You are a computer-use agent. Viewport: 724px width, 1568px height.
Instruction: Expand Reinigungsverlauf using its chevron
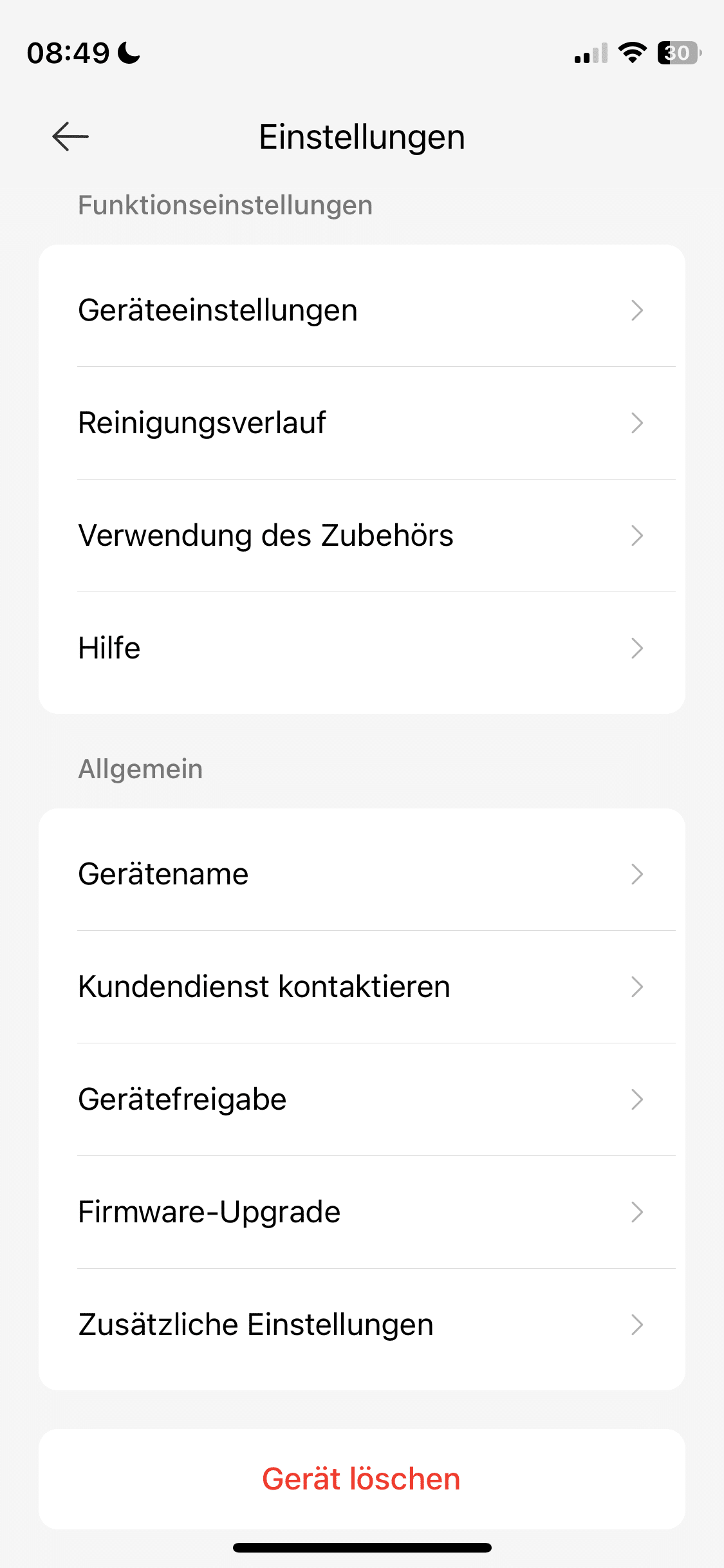coord(637,423)
